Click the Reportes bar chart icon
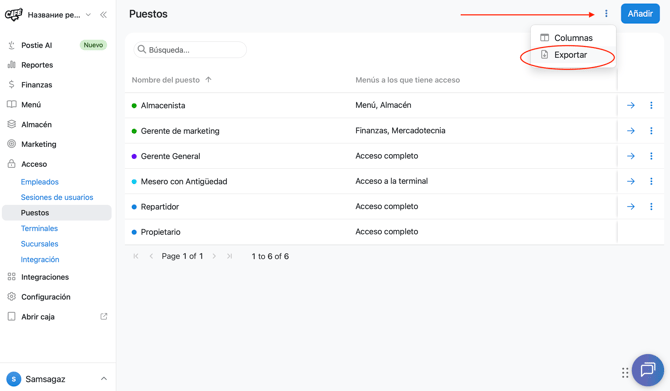 click(12, 65)
